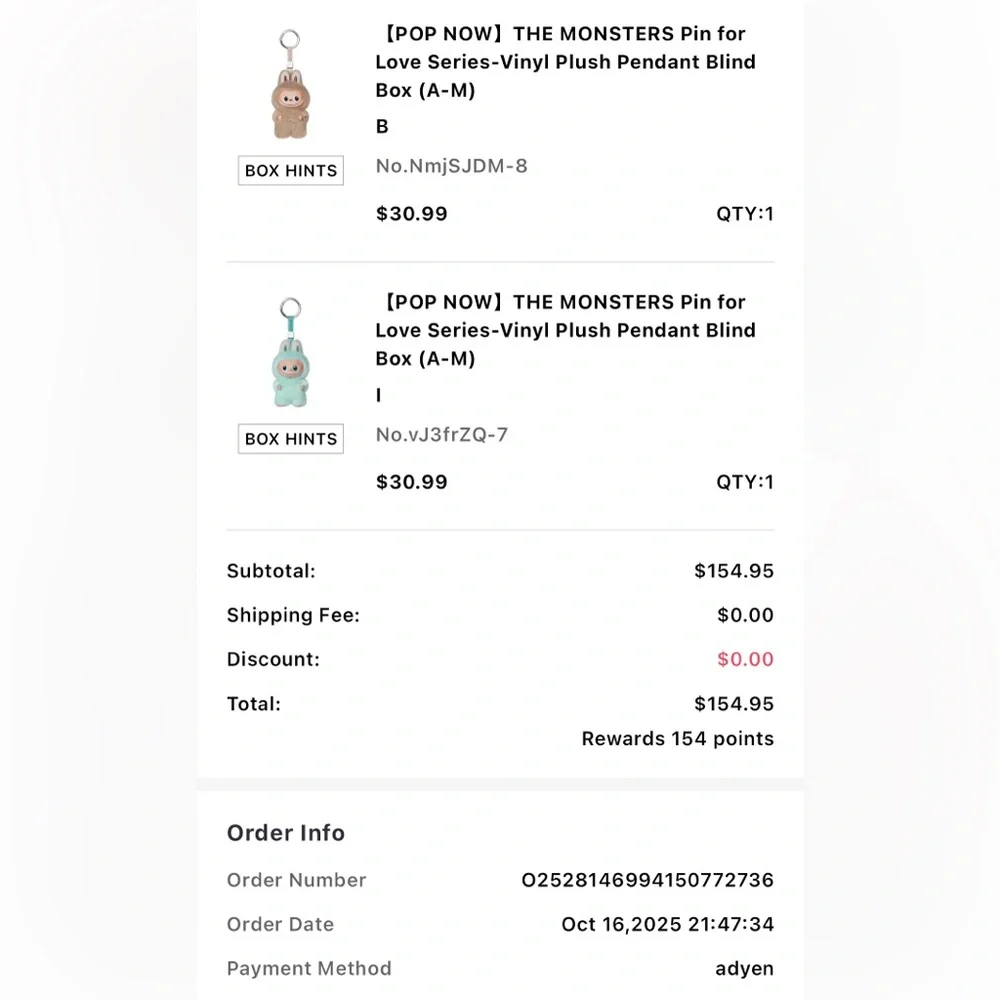Click BOX HINTS under brown pendant
Viewport: 1000px width, 1000px height.
click(291, 171)
